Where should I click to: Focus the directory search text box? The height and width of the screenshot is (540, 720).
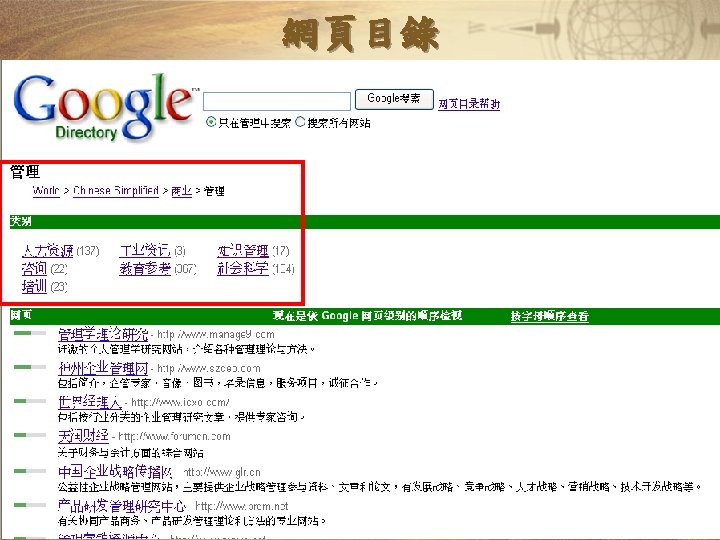[x=277, y=101]
